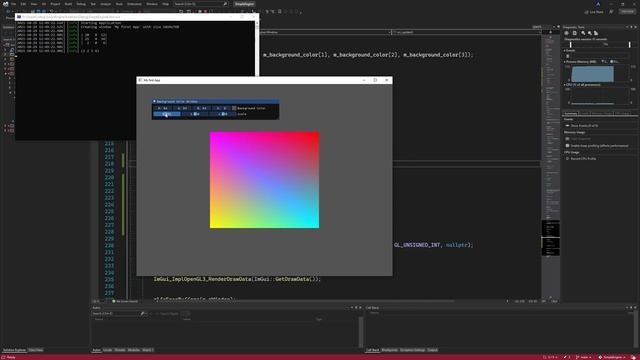Switch to the Modules tab

tap(133, 350)
